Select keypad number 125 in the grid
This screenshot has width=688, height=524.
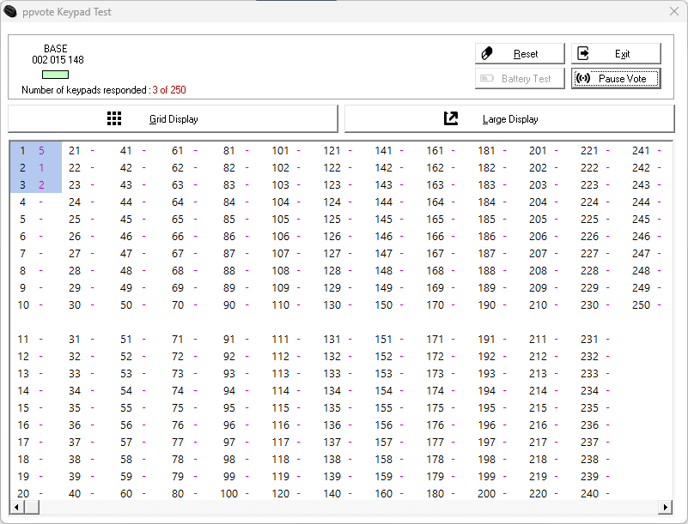point(331,219)
